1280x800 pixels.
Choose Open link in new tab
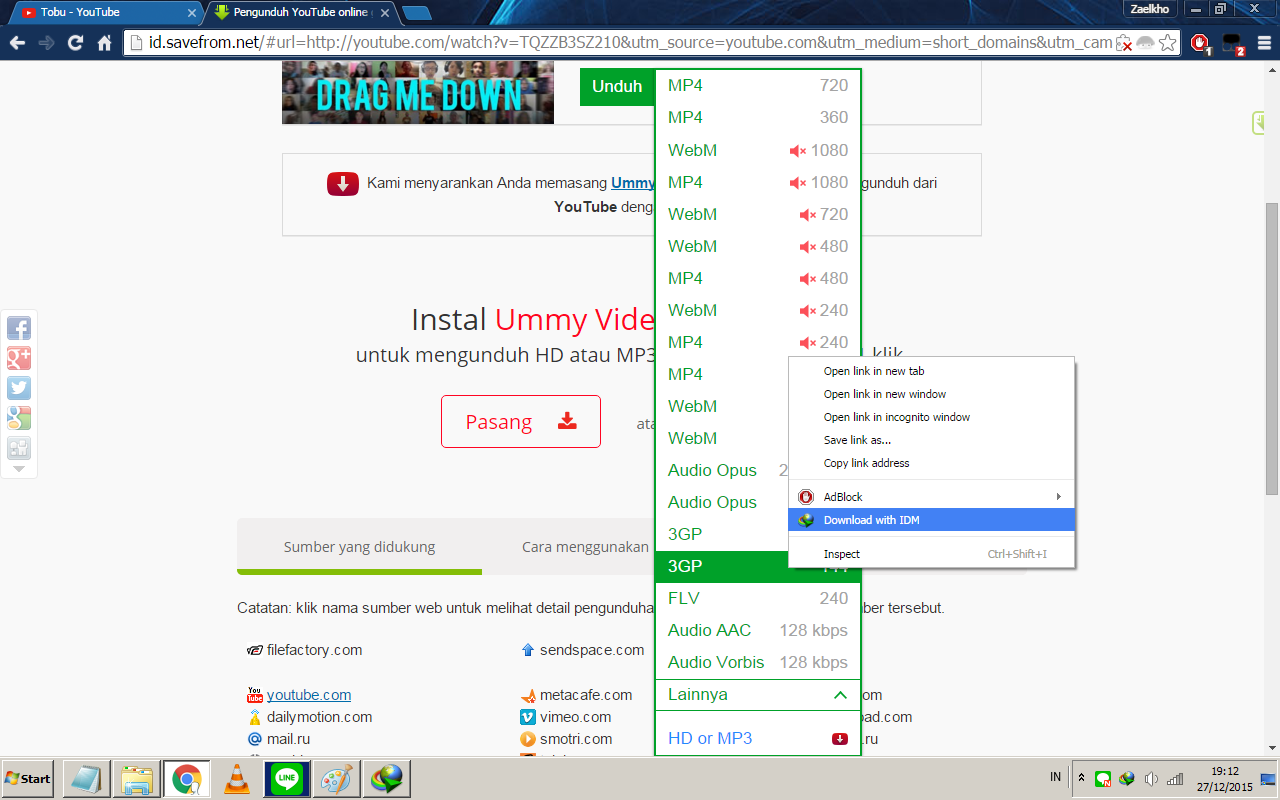(x=931, y=371)
